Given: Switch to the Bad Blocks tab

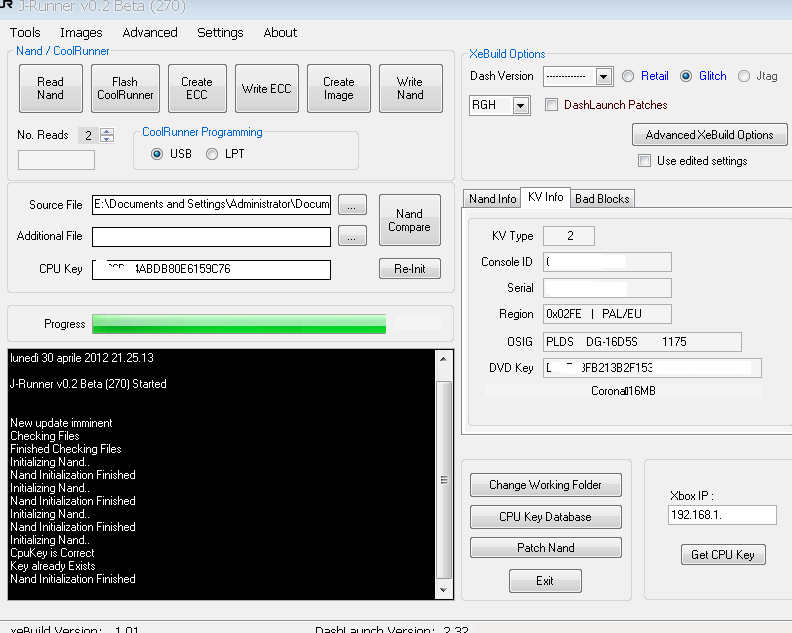Looking at the screenshot, I should click(x=602, y=199).
